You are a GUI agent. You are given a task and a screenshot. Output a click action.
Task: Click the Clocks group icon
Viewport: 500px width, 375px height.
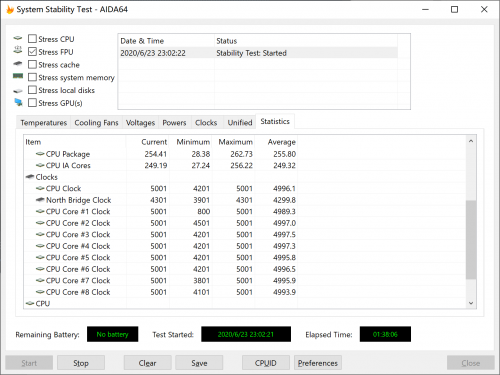30,176
